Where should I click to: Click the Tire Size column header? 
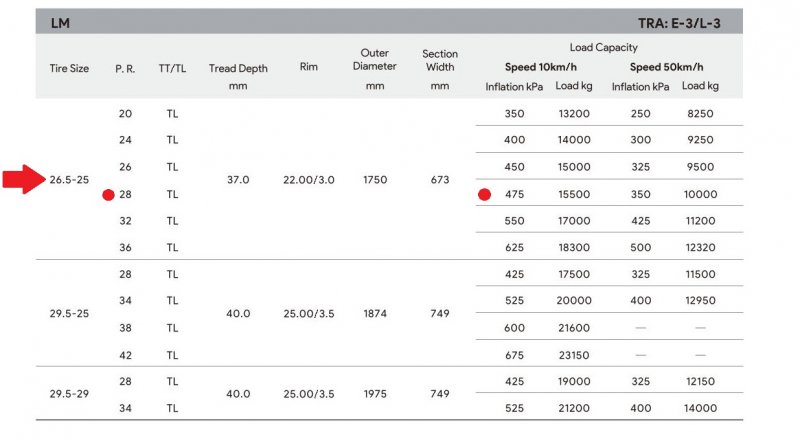[69, 68]
